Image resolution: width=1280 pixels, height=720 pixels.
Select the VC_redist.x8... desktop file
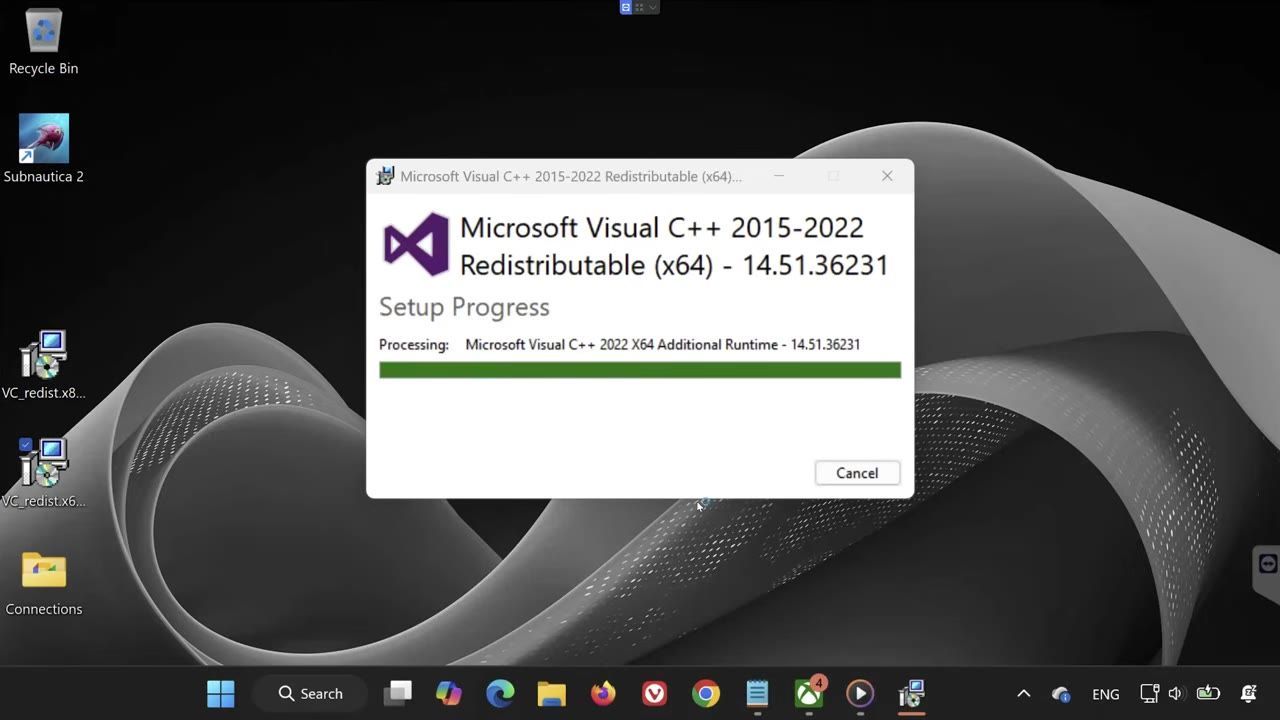[x=44, y=365]
